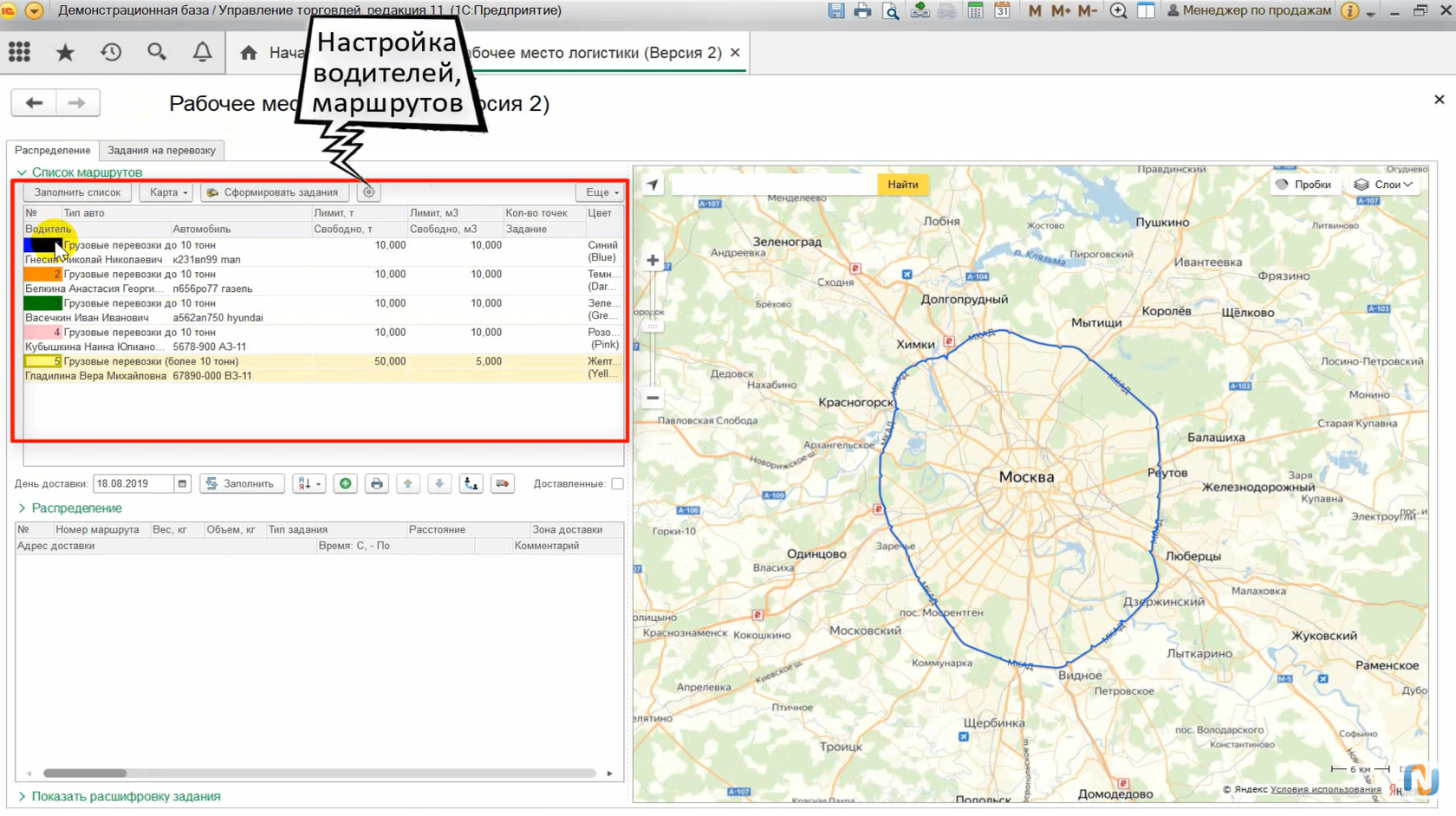This screenshot has width=1456, height=816.
Task: Click the M memory button
Action: tap(1035, 10)
